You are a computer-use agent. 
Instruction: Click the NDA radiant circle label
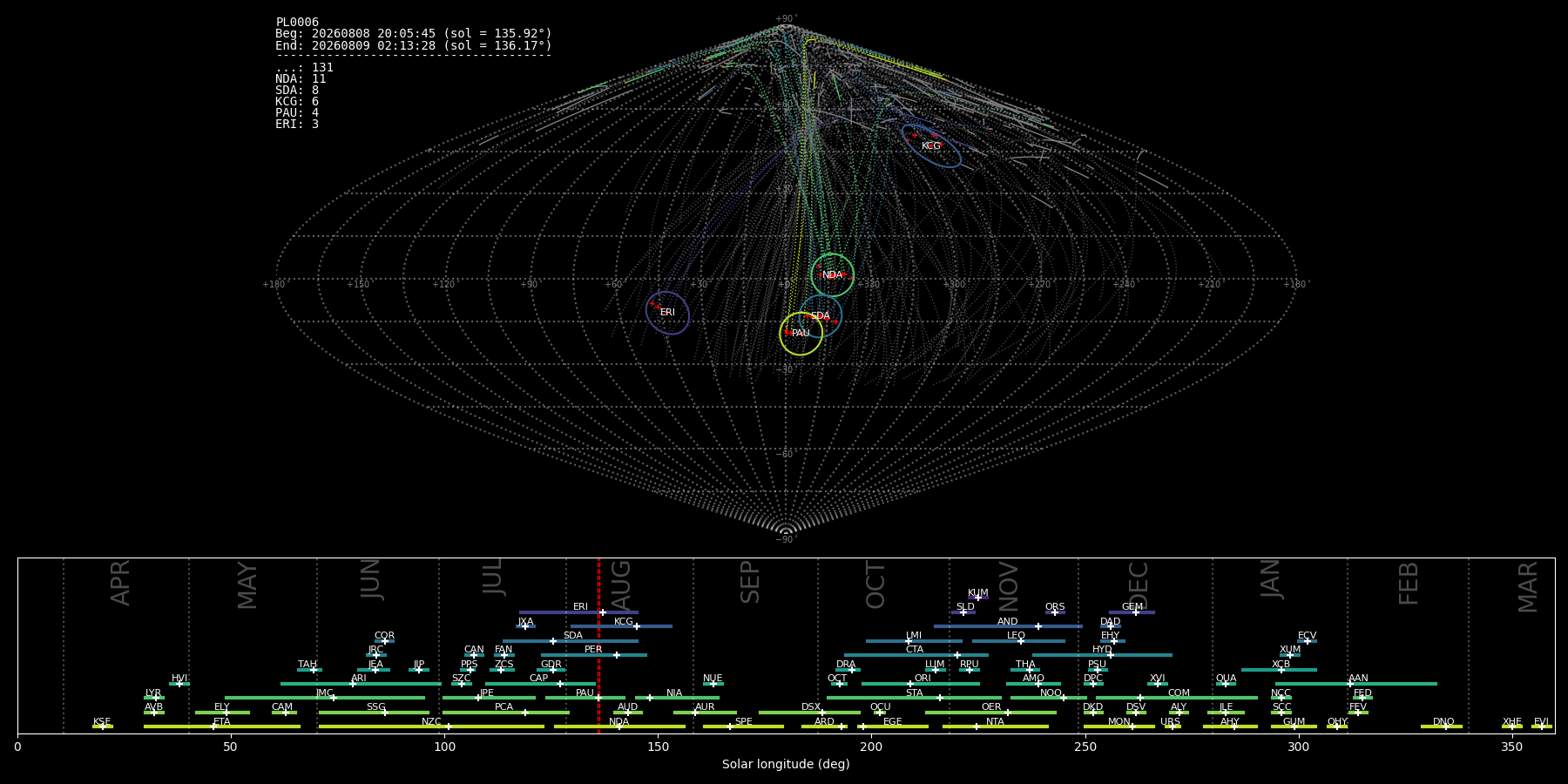point(833,275)
